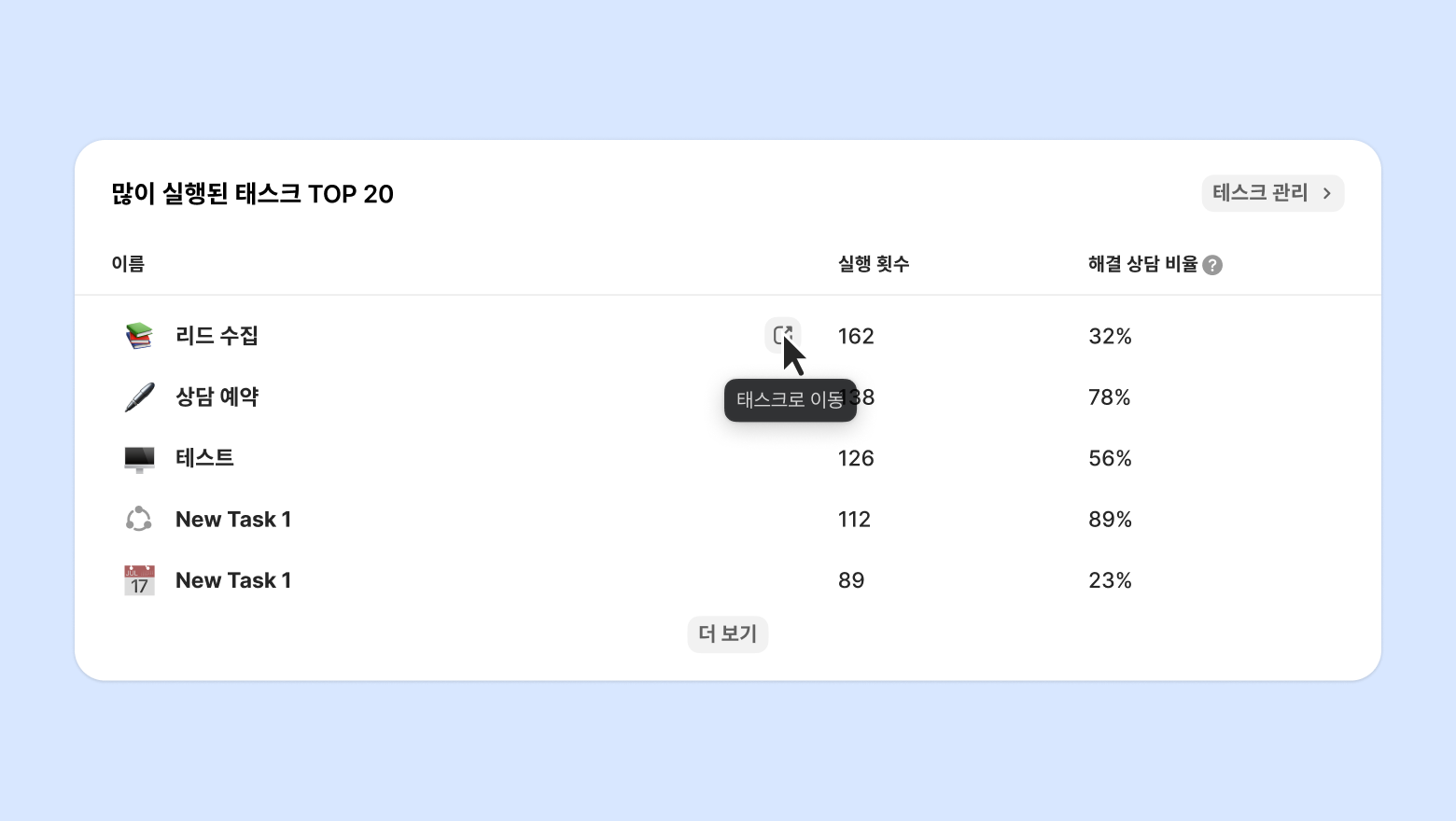Viewport: 1456px width, 821px height.
Task: Expand the list with 더 보기
Action: [728, 634]
